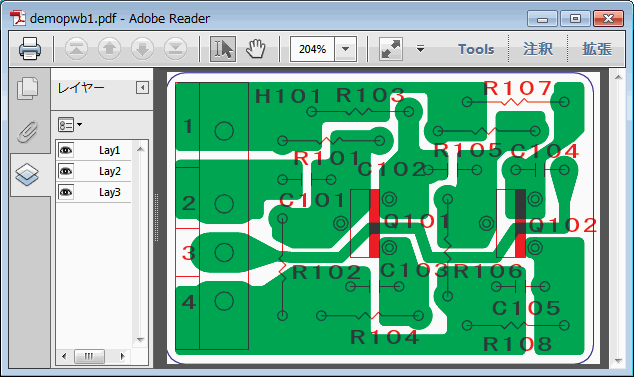Click the Q101 transistor label
Image resolution: width=634 pixels, height=377 pixels.
[x=416, y=221]
